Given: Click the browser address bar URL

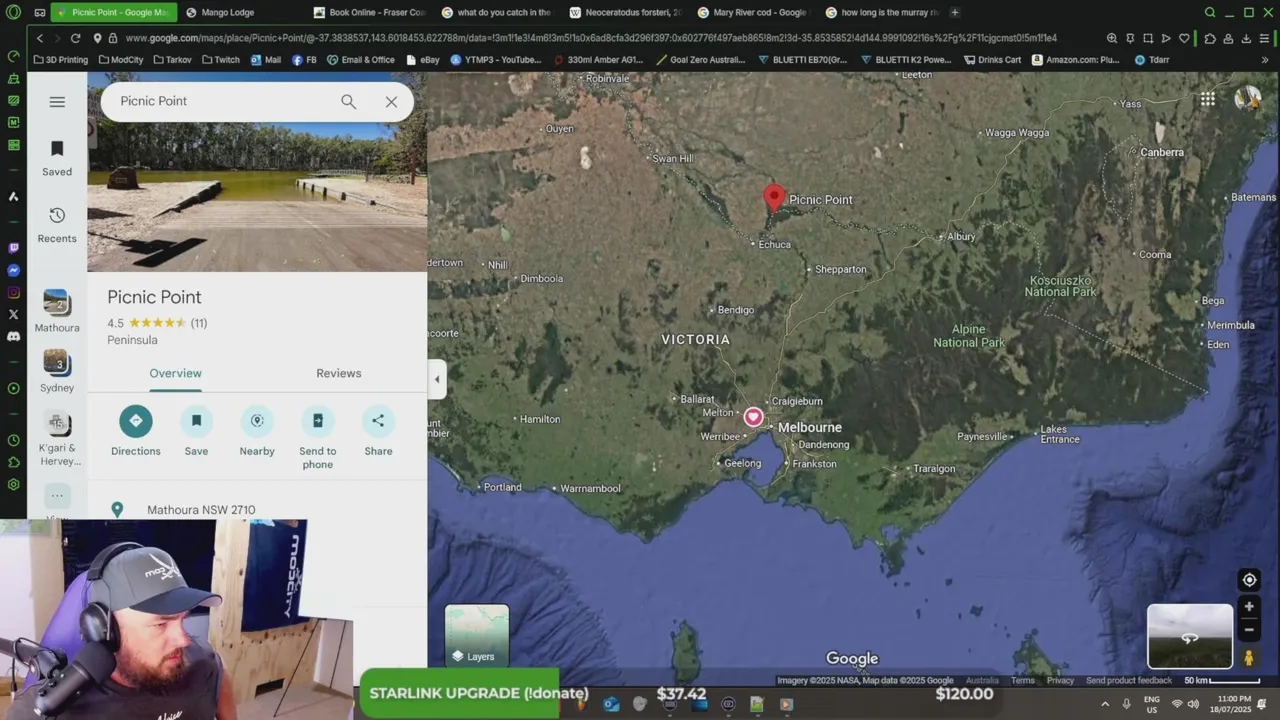Looking at the screenshot, I should [x=590, y=38].
